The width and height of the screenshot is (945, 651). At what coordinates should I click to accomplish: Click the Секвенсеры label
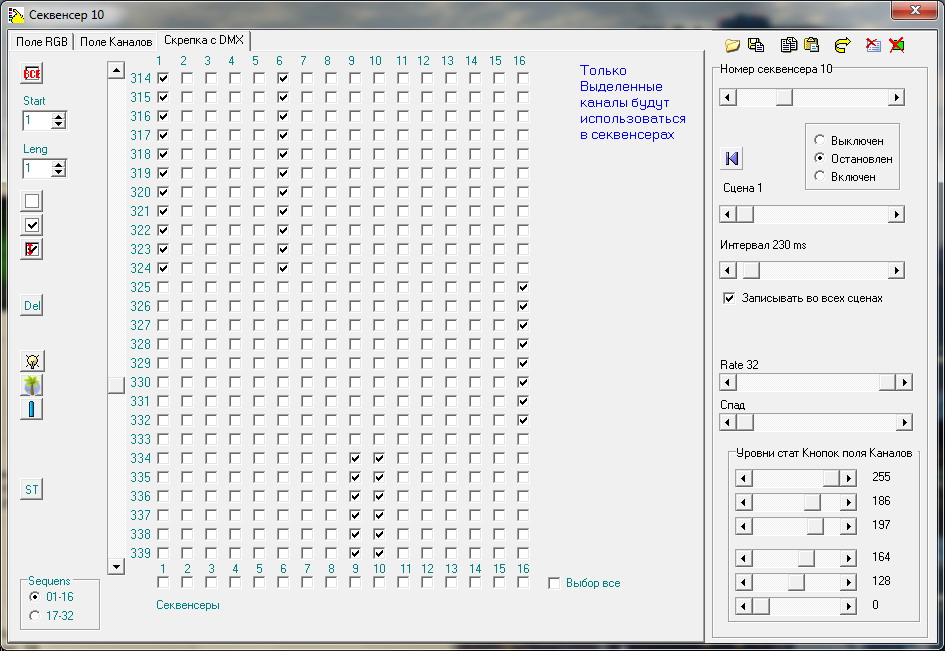click(x=187, y=605)
